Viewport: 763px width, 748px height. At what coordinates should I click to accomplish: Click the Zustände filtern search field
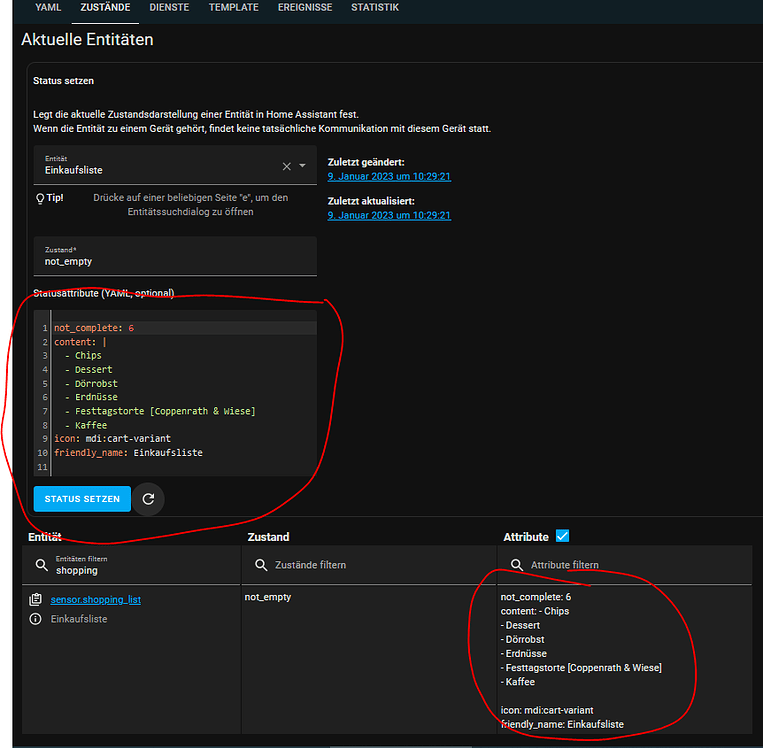(x=368, y=565)
